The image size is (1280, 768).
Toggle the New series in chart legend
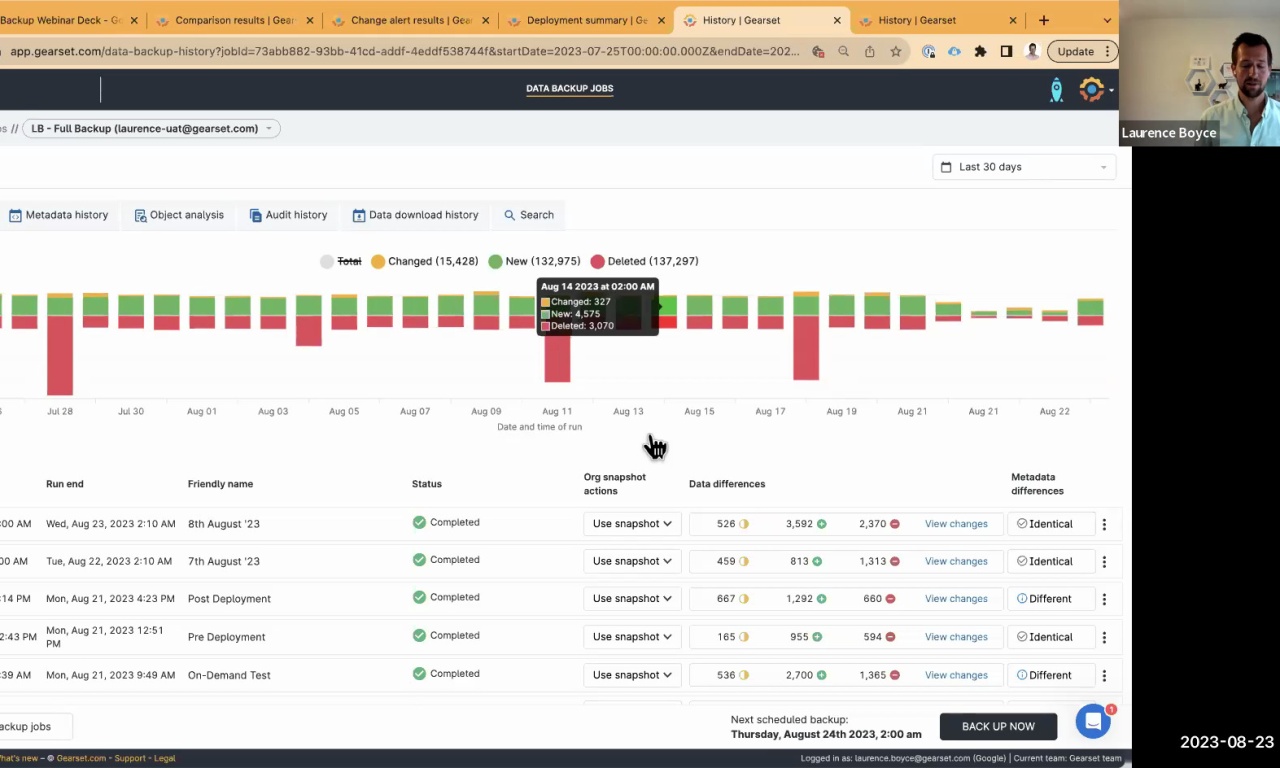pos(534,261)
